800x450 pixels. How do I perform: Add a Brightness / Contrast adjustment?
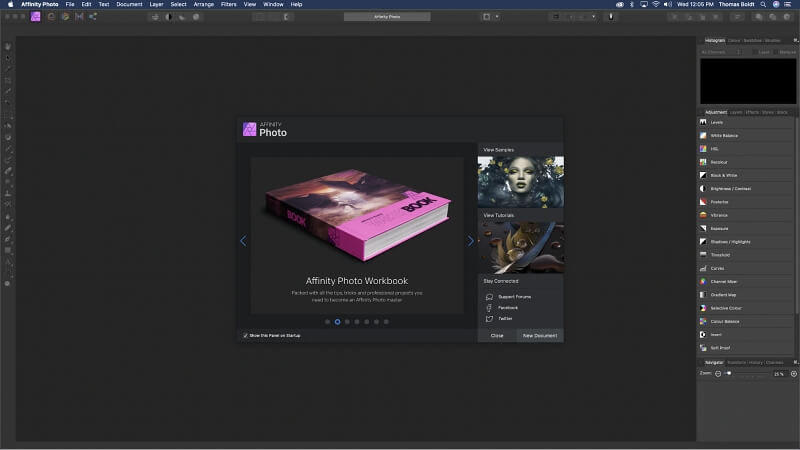click(x=745, y=189)
